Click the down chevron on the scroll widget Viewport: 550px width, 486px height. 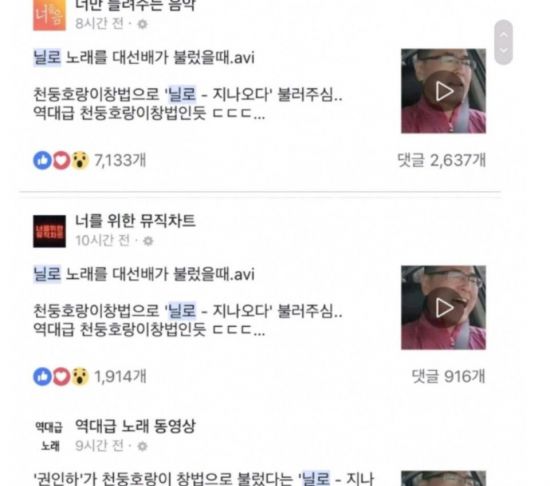504,50
